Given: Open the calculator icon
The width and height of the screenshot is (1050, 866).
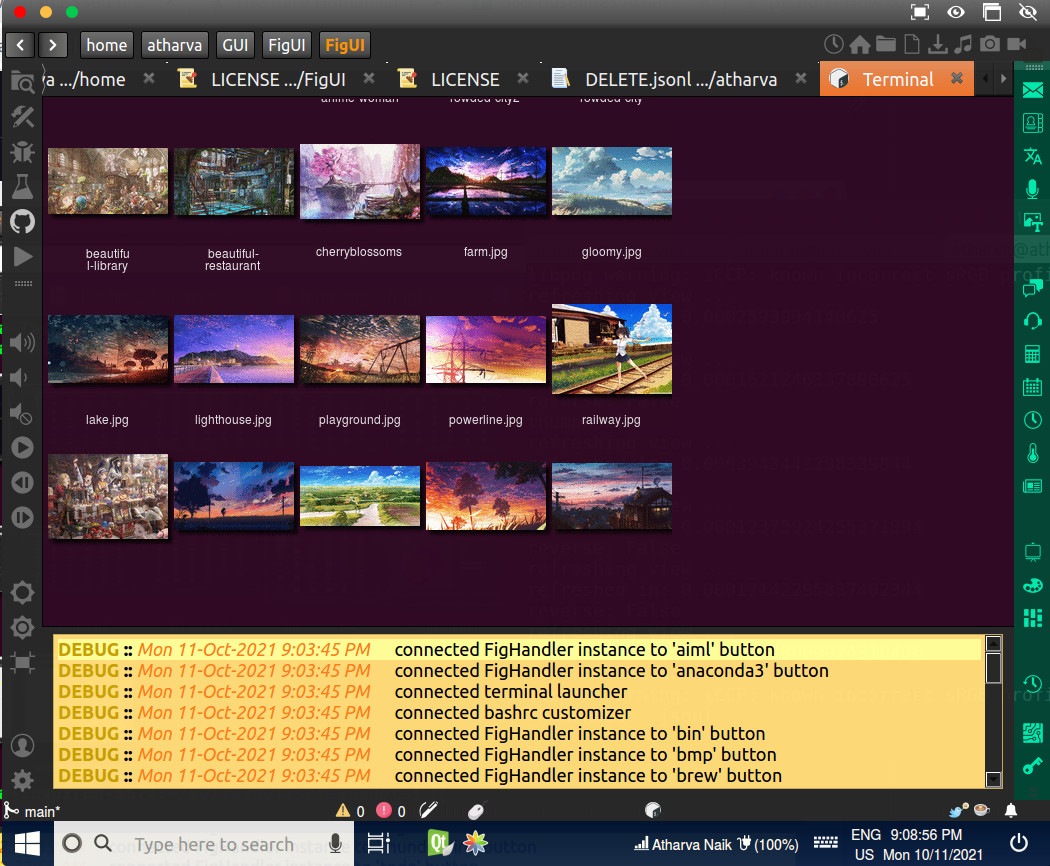Looking at the screenshot, I should pos(1033,354).
